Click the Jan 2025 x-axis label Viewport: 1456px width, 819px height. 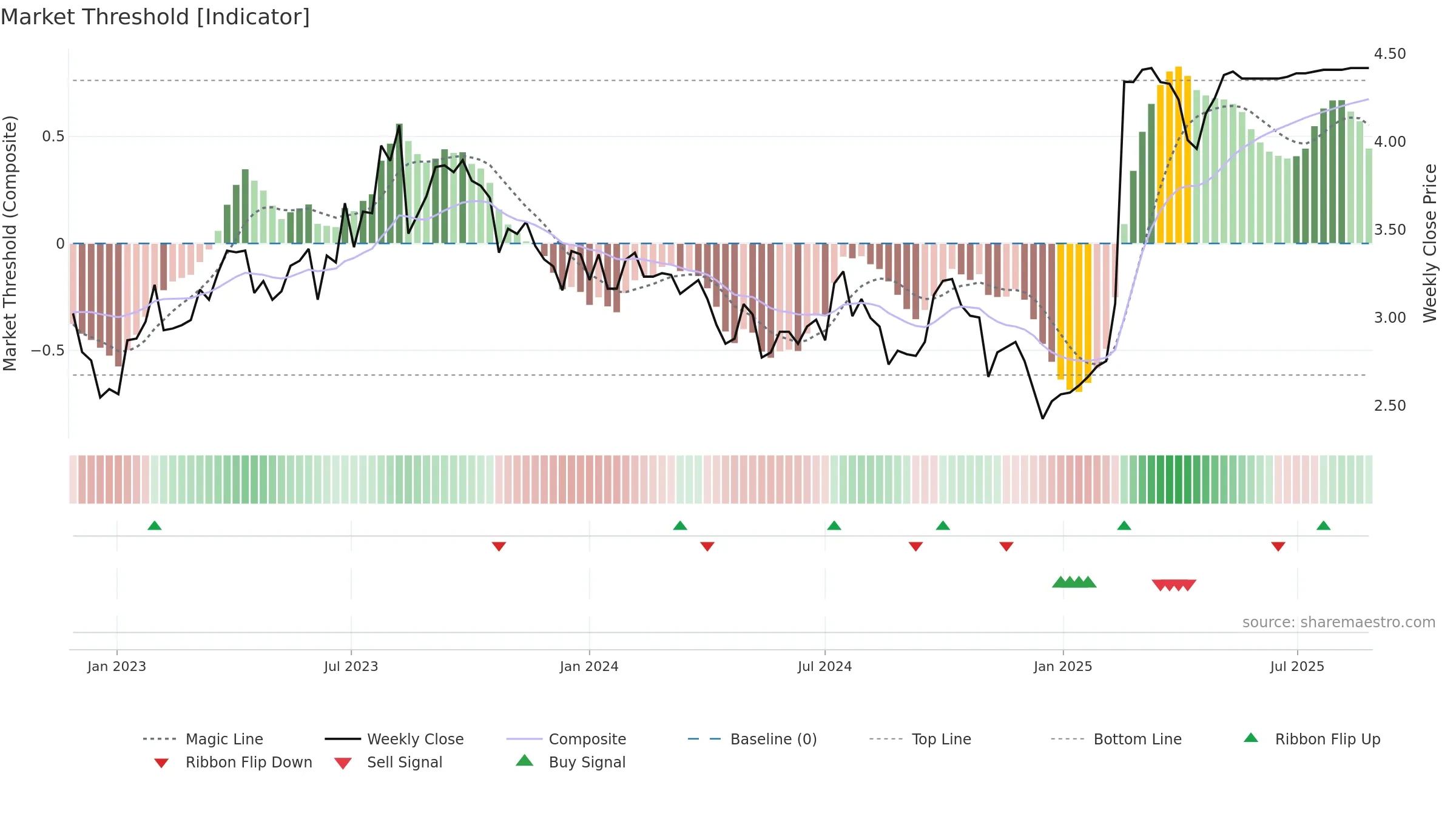(1063, 666)
